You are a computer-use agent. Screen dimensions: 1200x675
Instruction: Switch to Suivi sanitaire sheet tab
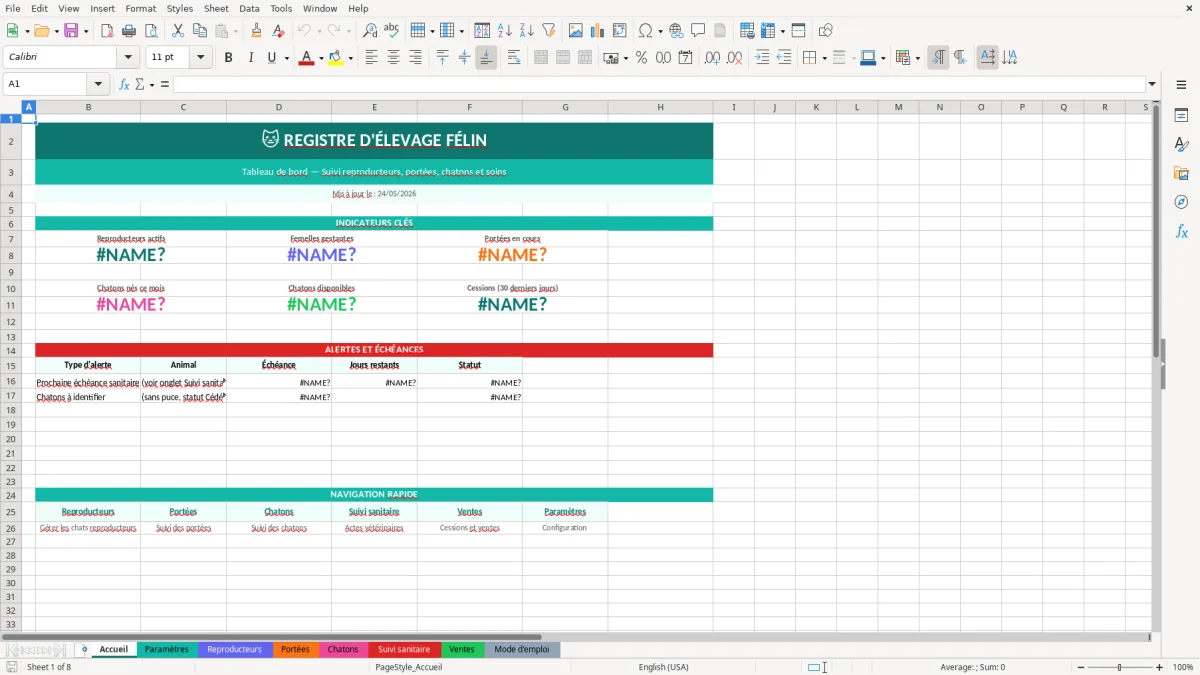(404, 649)
